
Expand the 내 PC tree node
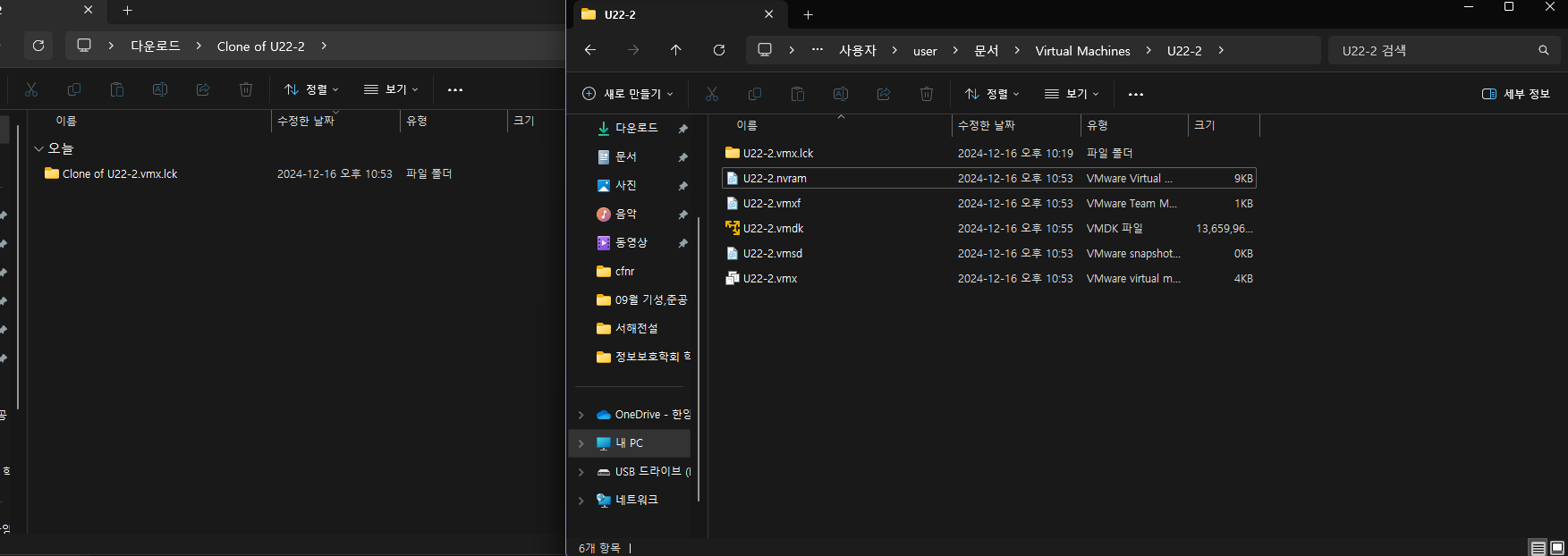(x=581, y=443)
